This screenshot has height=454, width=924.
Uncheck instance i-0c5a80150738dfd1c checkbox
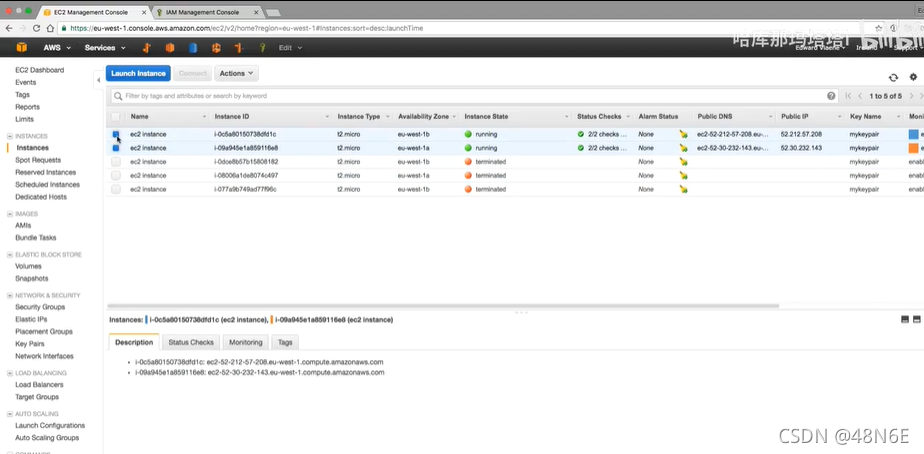pos(116,134)
